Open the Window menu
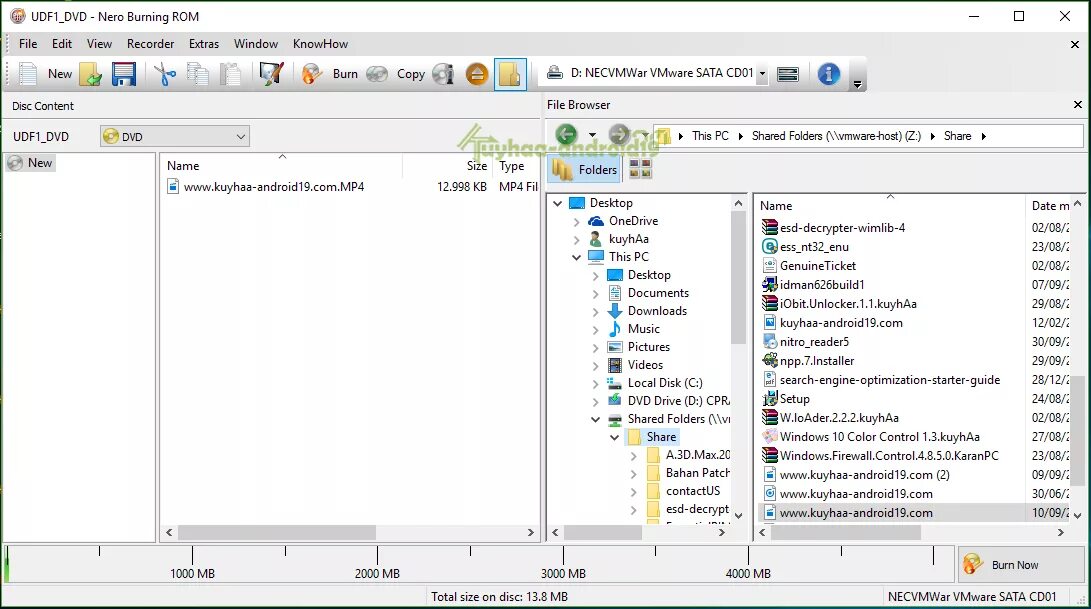 tap(256, 44)
